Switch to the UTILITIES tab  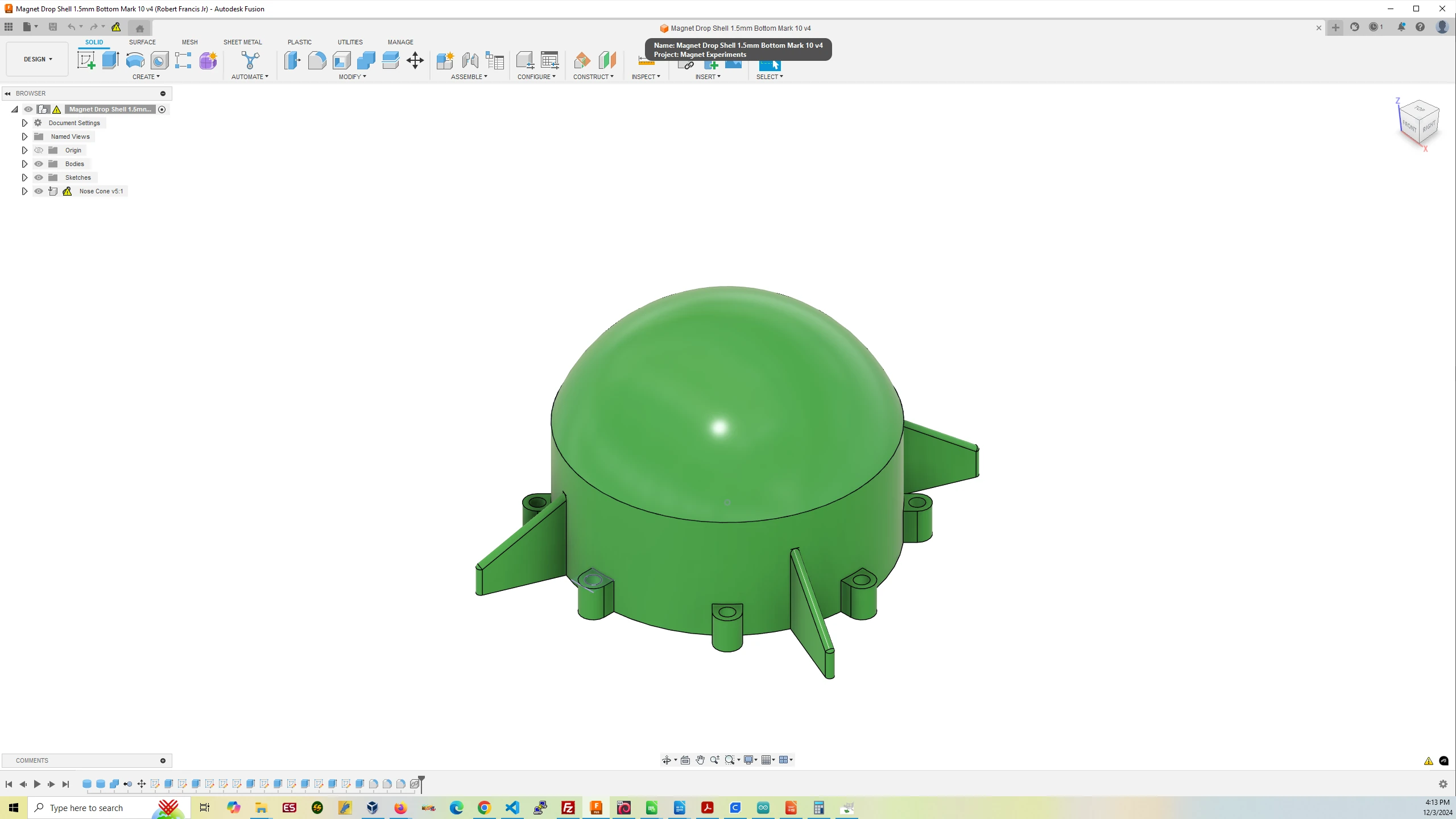click(x=350, y=42)
